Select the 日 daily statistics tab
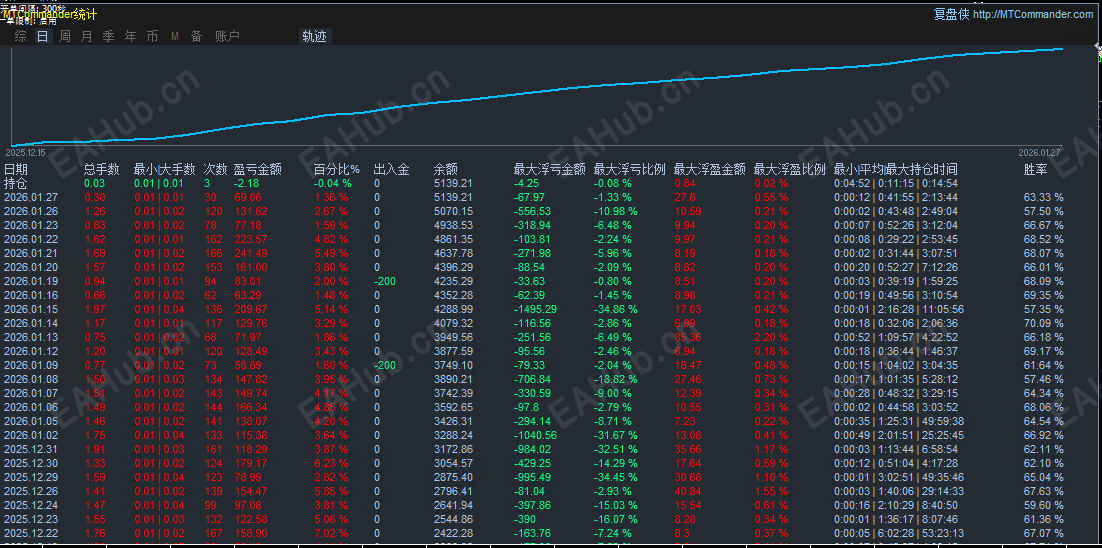 tap(43, 37)
